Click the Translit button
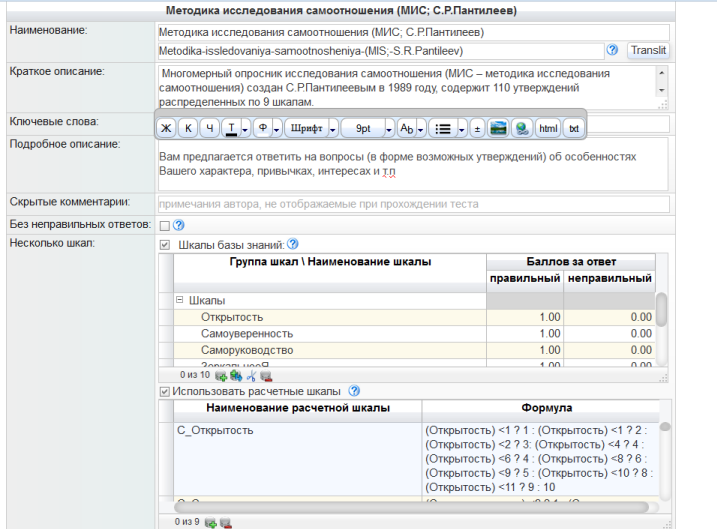 tap(648, 50)
